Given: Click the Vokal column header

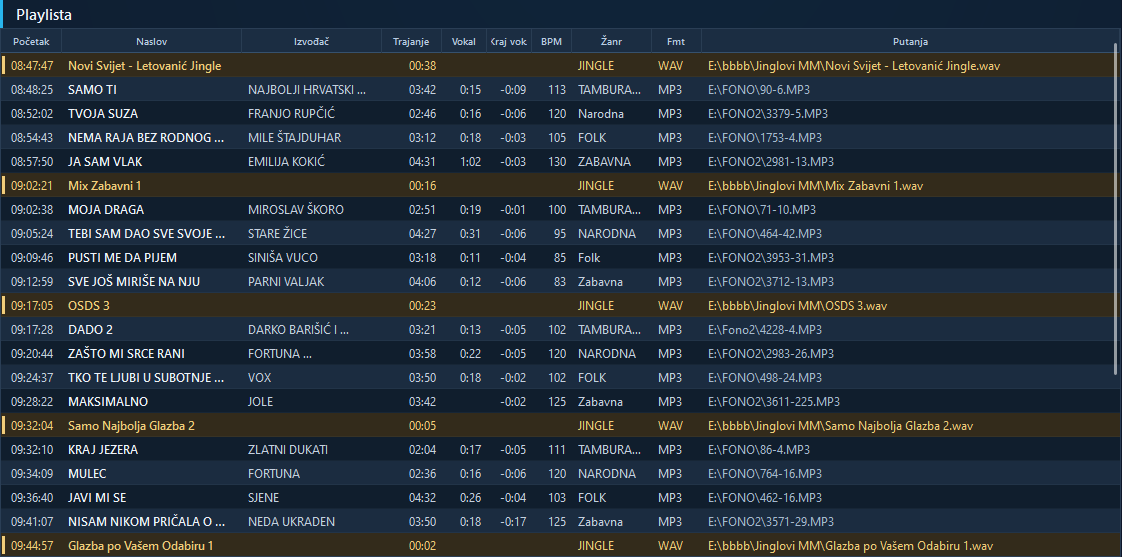Looking at the screenshot, I should coord(464,42).
